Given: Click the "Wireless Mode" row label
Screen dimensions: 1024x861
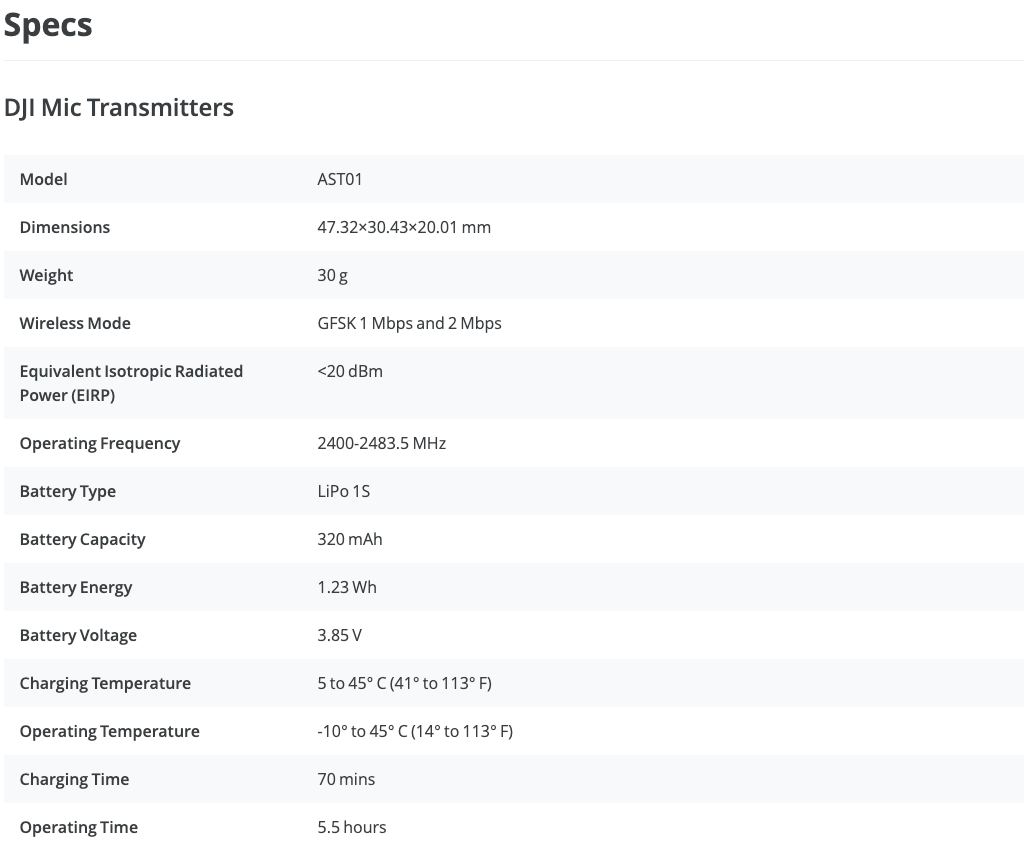Looking at the screenshot, I should pos(75,323).
